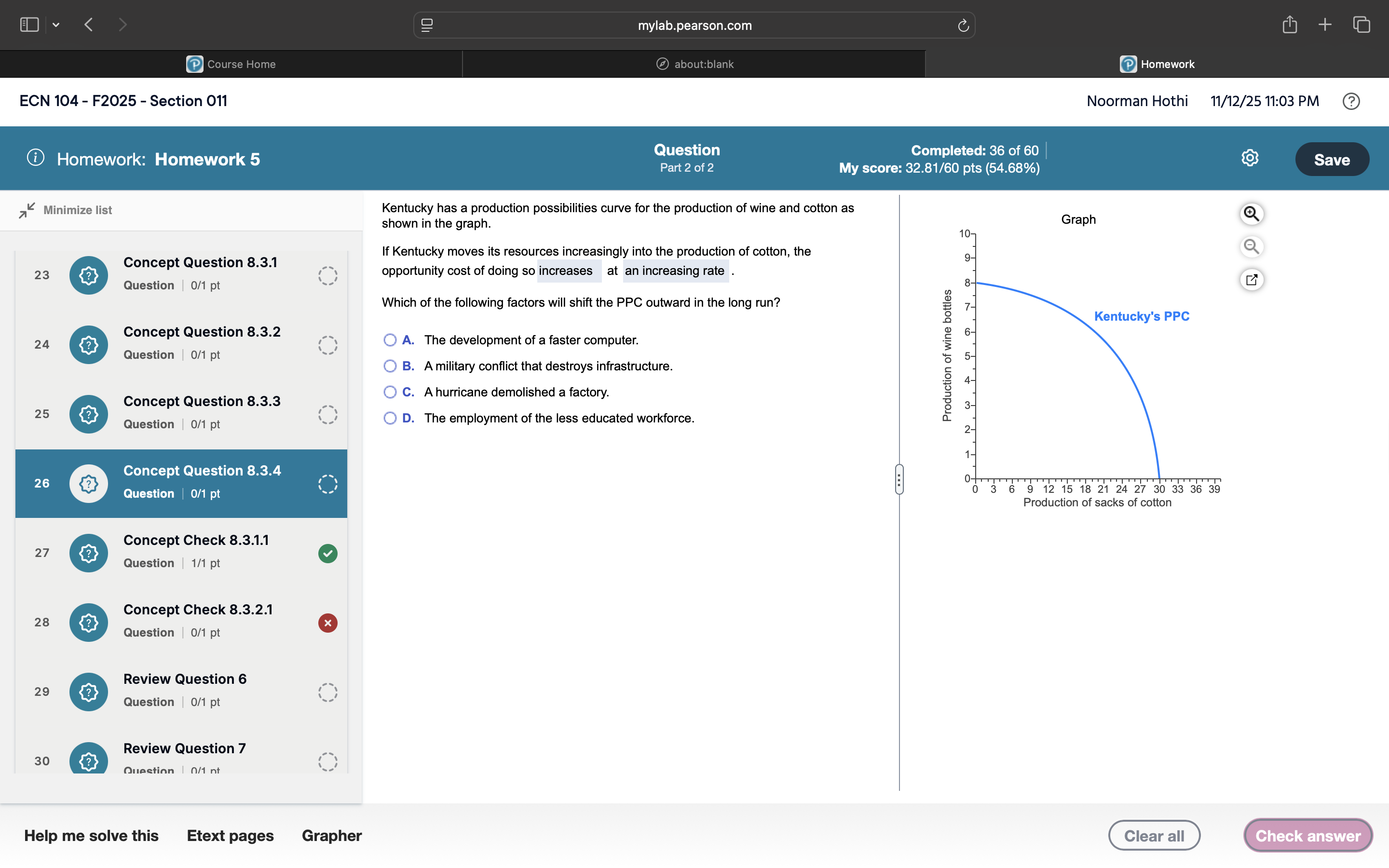1389x868 pixels.
Task: Click the help question mark icon
Action: (1350, 101)
